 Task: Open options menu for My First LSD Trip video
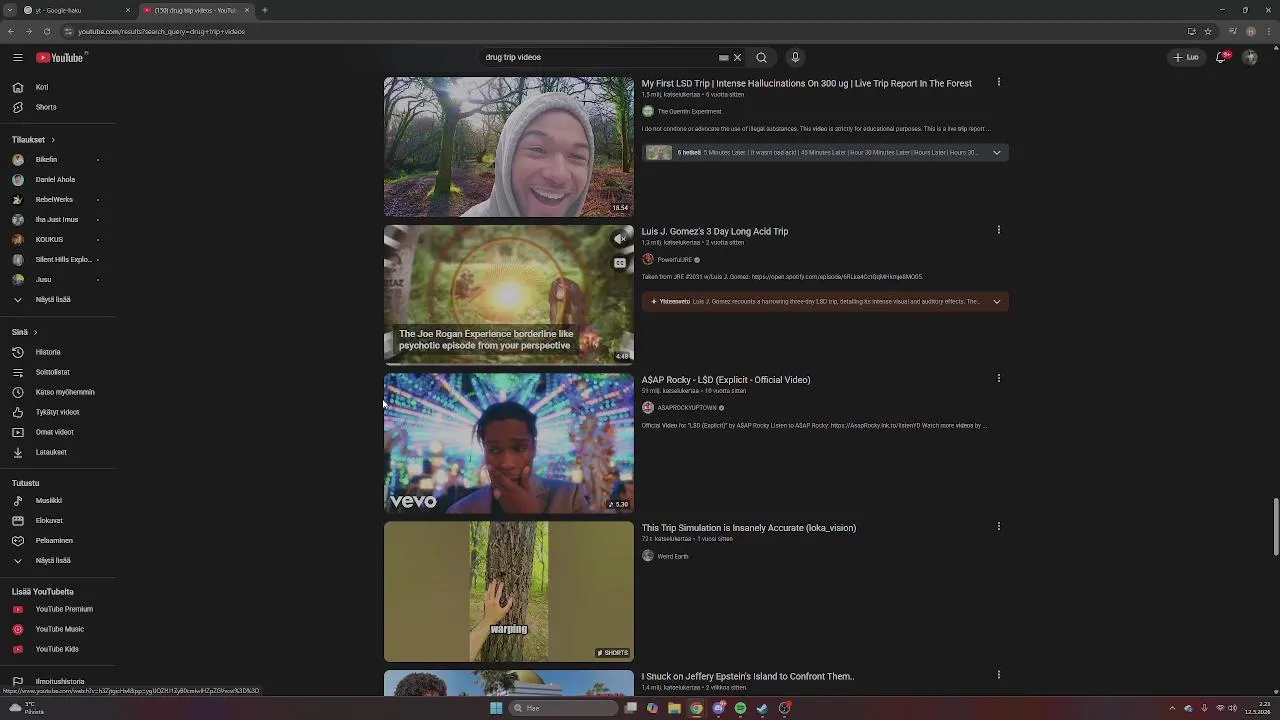(998, 82)
